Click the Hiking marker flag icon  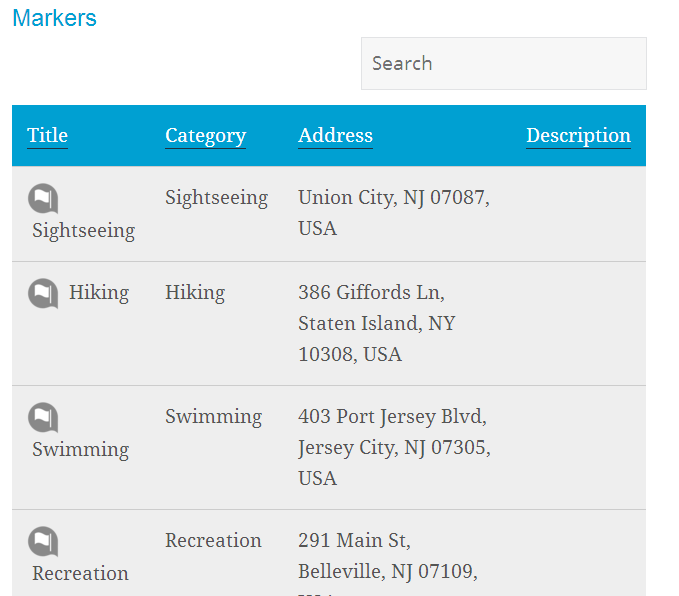(x=43, y=293)
